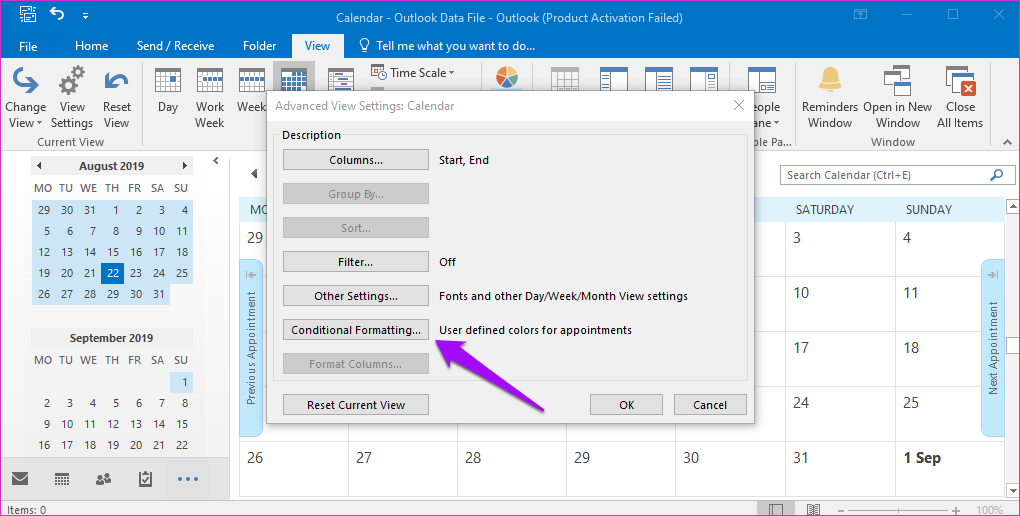The height and width of the screenshot is (516, 1020).
Task: Open Other Settings... in dialog
Action: [356, 295]
